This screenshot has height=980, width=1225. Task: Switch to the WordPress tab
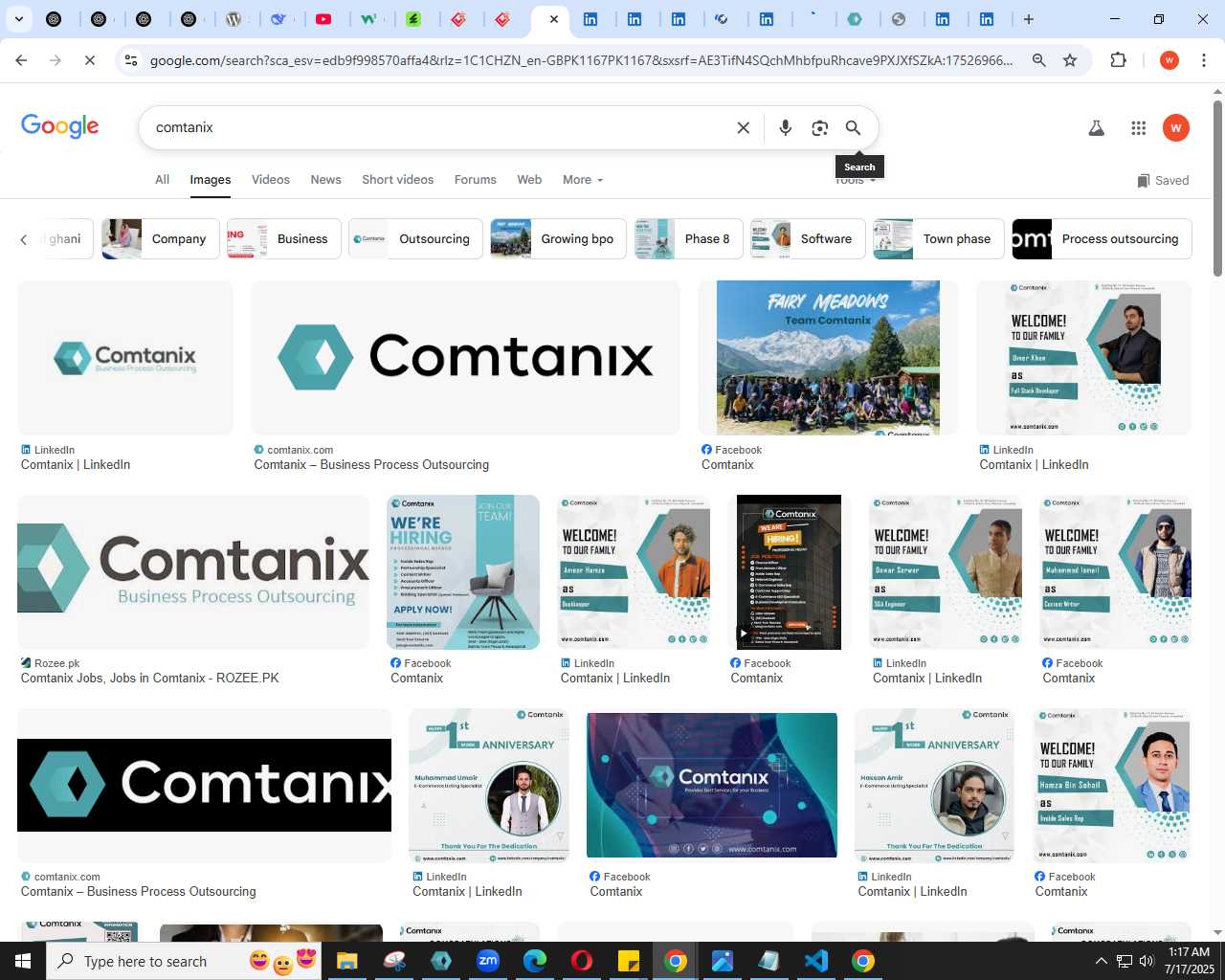pyautogui.click(x=234, y=19)
